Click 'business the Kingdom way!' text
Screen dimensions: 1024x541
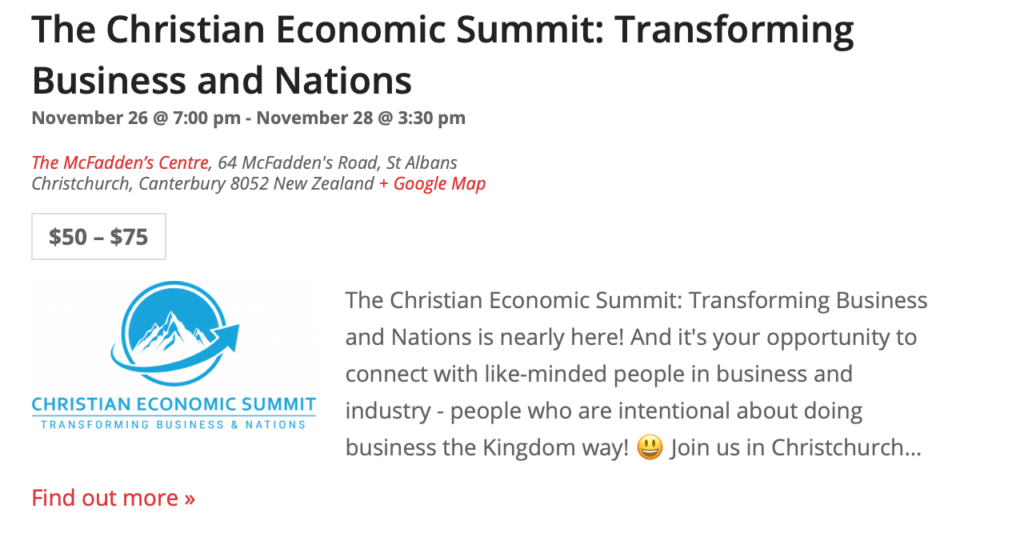(487, 447)
